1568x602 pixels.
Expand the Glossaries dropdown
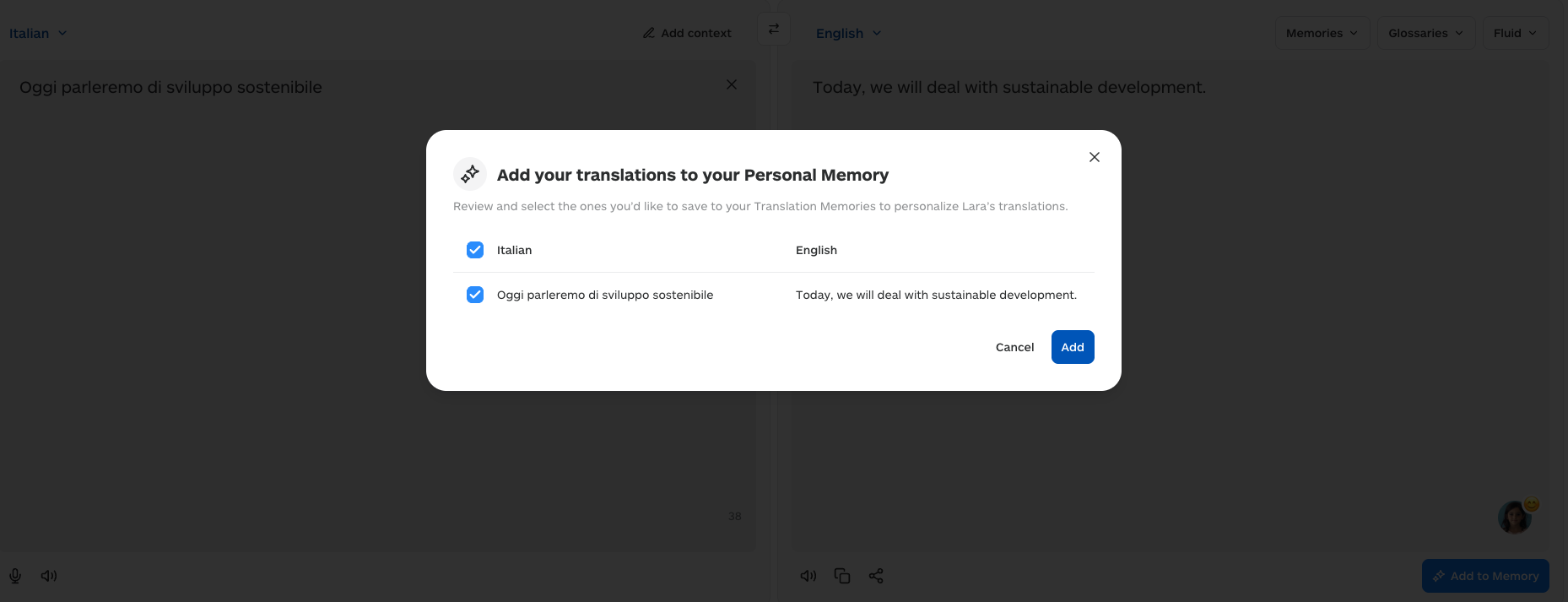point(1425,33)
